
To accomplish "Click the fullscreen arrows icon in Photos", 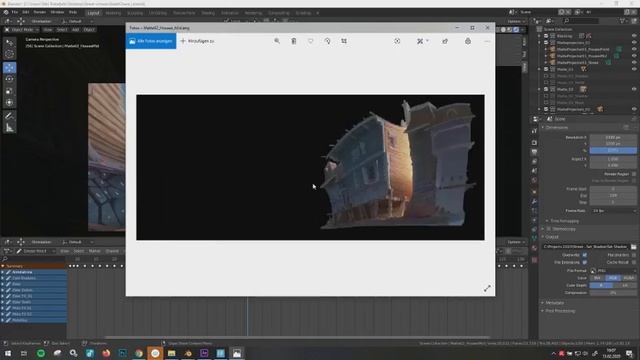I will 487,288.
